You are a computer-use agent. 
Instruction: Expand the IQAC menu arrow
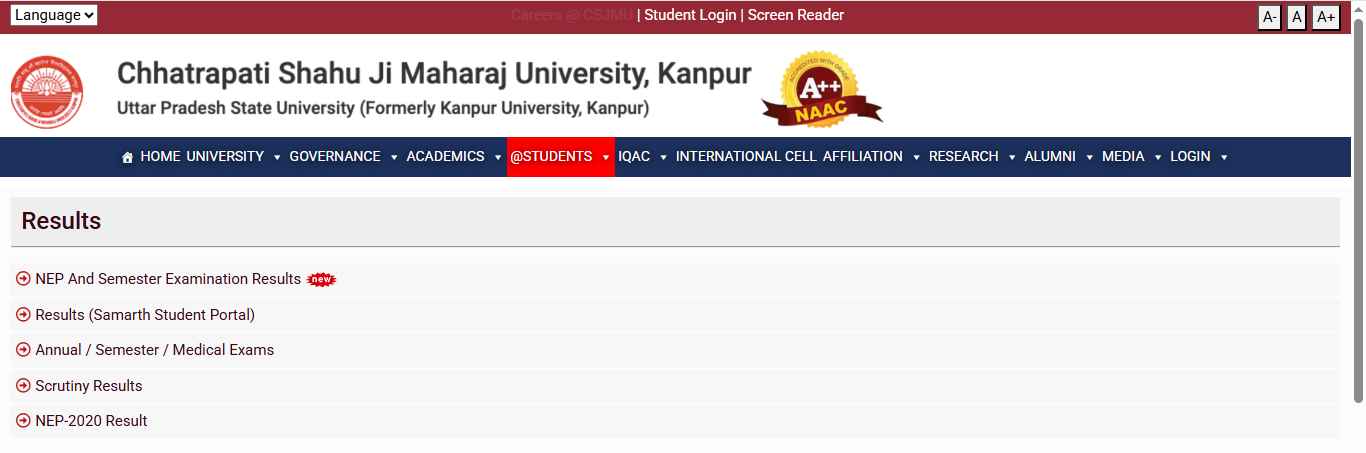[663, 157]
